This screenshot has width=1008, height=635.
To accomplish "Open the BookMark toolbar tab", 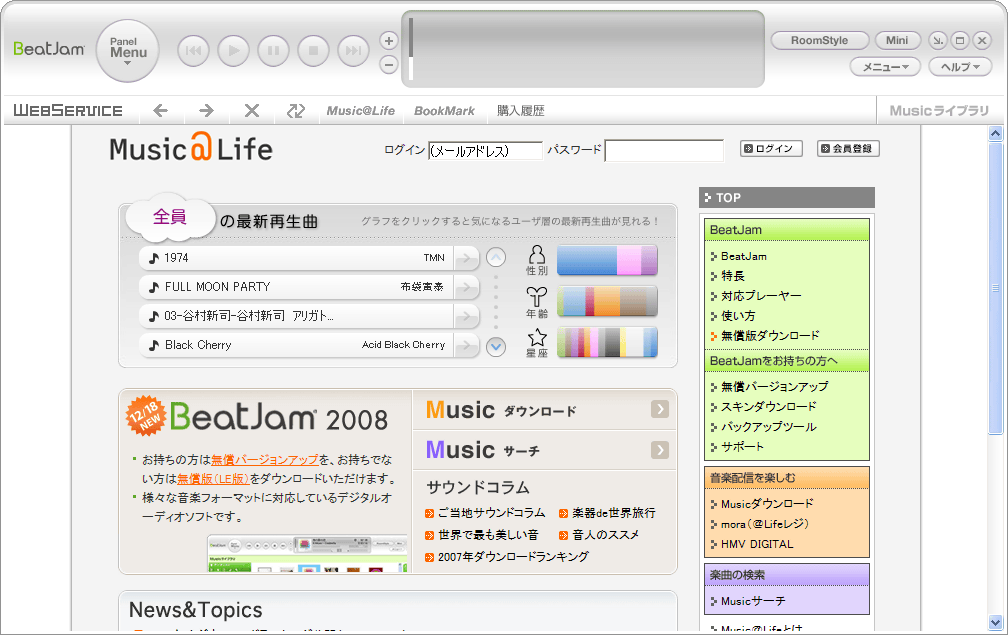I will tap(444, 111).
